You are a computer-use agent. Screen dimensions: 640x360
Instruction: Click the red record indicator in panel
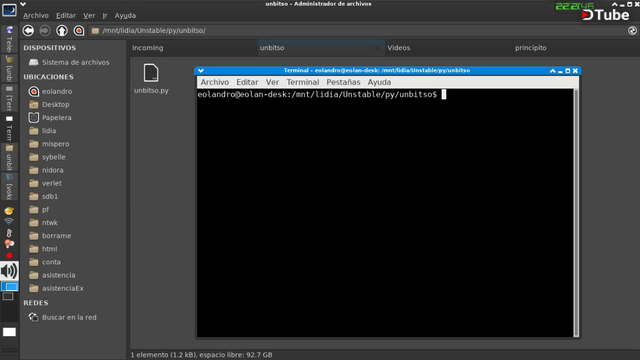[9, 256]
